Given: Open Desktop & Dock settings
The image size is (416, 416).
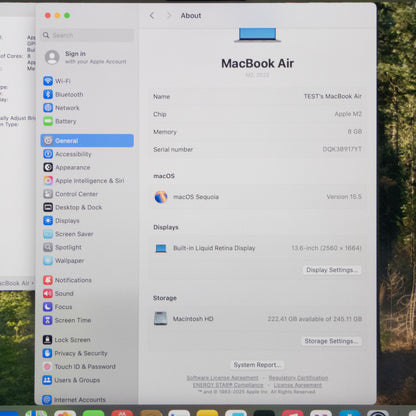Looking at the screenshot, I should tap(87, 207).
